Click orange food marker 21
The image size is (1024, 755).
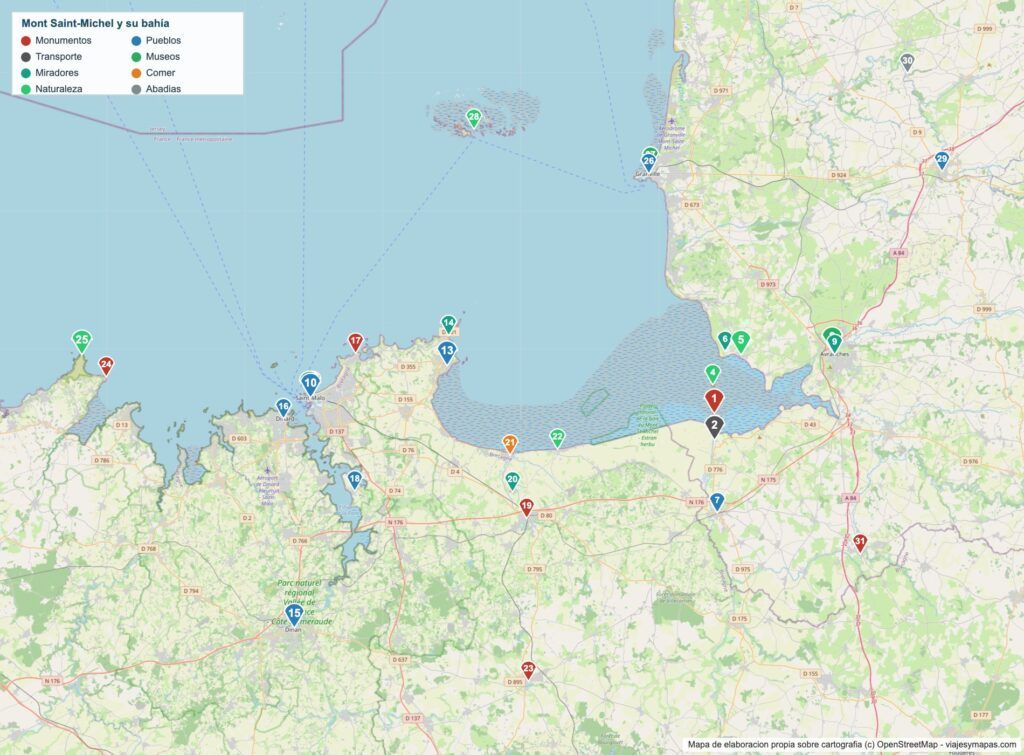tap(510, 443)
